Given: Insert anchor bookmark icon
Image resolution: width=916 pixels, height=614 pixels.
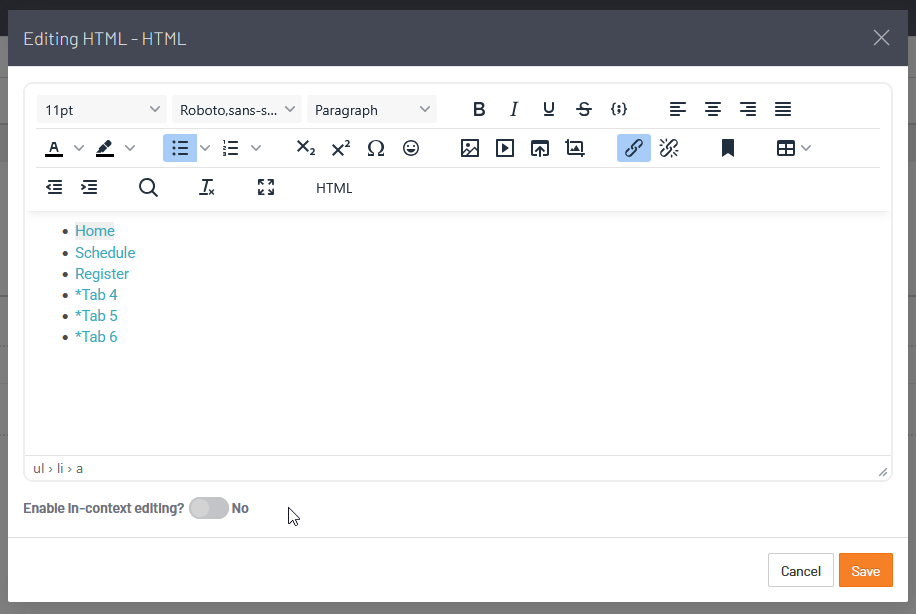Looking at the screenshot, I should 727,148.
